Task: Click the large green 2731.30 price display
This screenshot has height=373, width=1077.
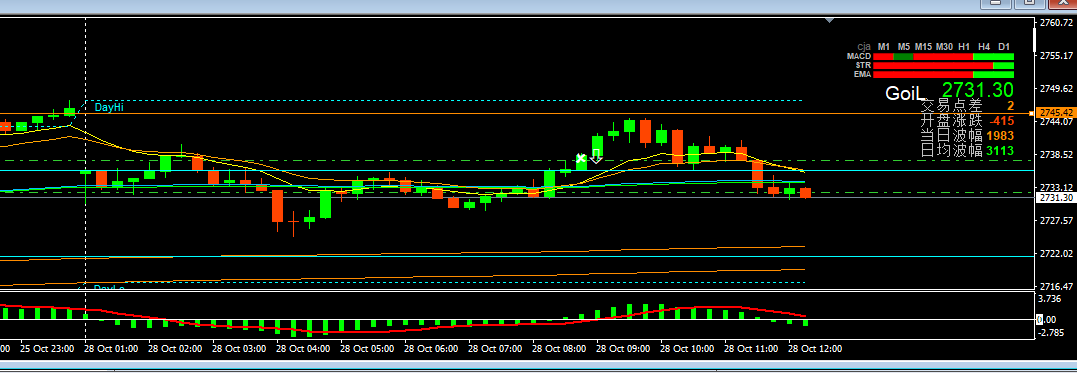Action: pos(977,90)
